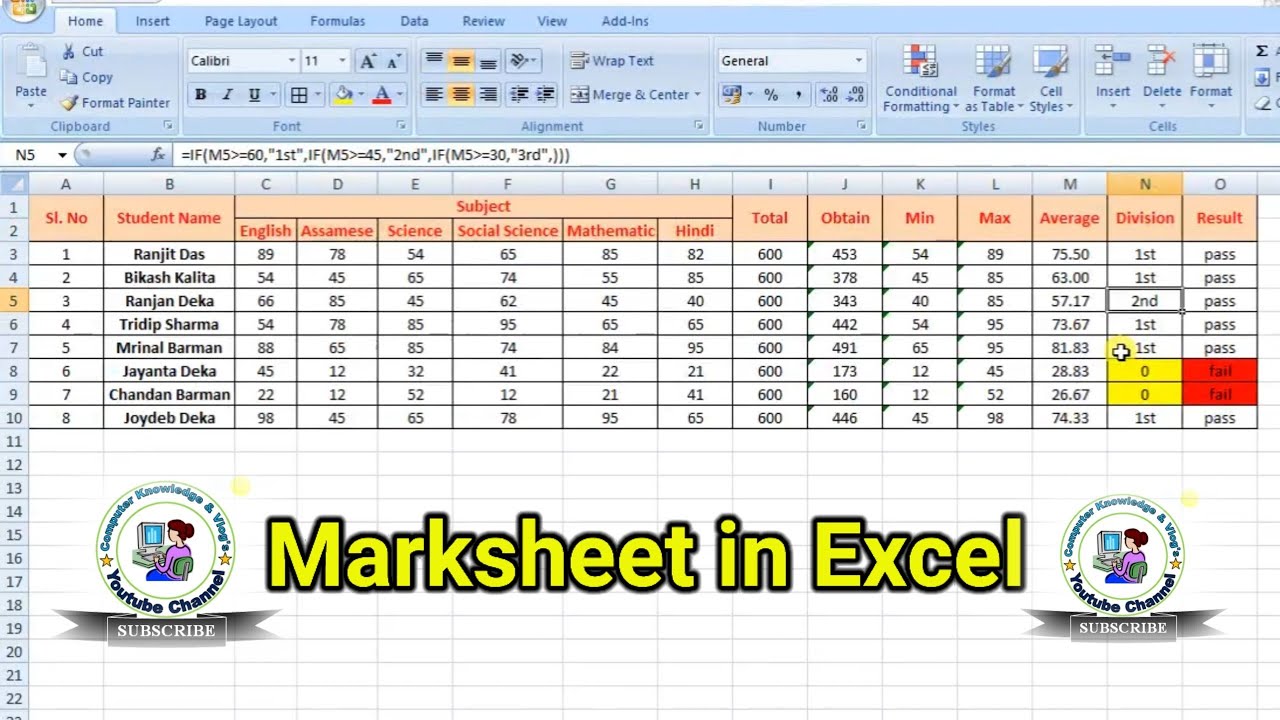The width and height of the screenshot is (1280, 720).
Task: Expand the borders dropdown arrow
Action: click(318, 95)
